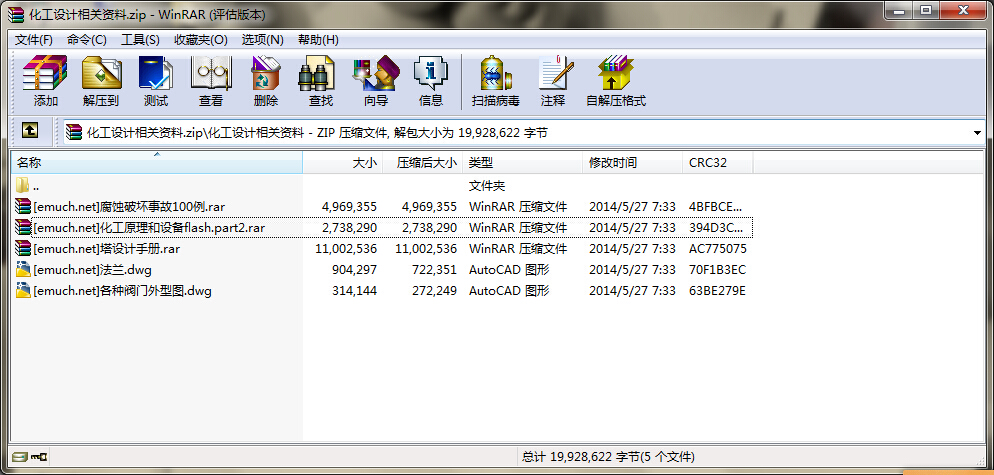
Task: Select file [emuch.net]腐蚀破坏事故100例.rar
Action: click(129, 207)
